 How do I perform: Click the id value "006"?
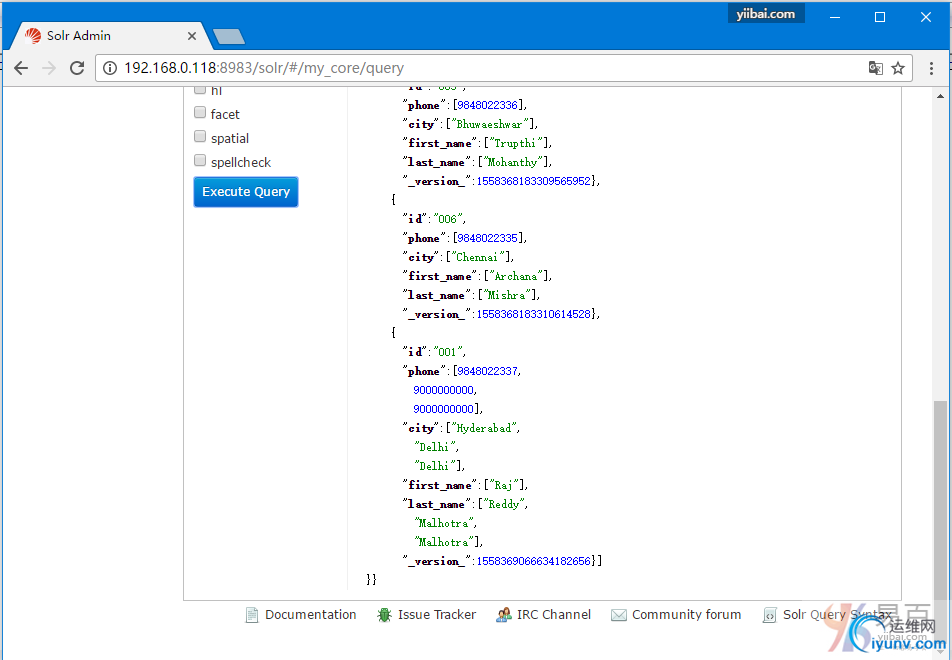tap(447, 219)
